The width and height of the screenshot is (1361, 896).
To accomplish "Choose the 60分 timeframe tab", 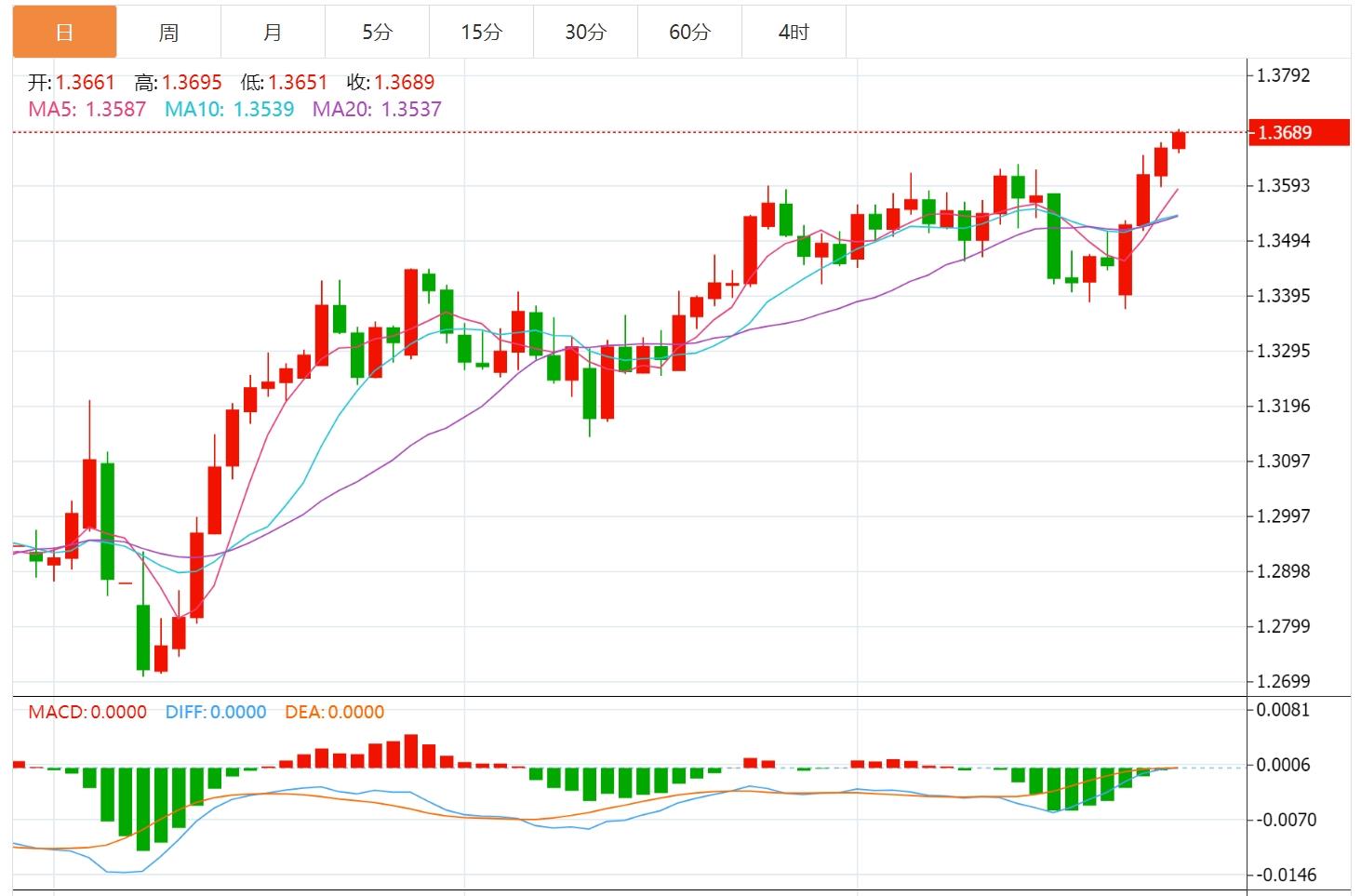I will pyautogui.click(x=689, y=33).
